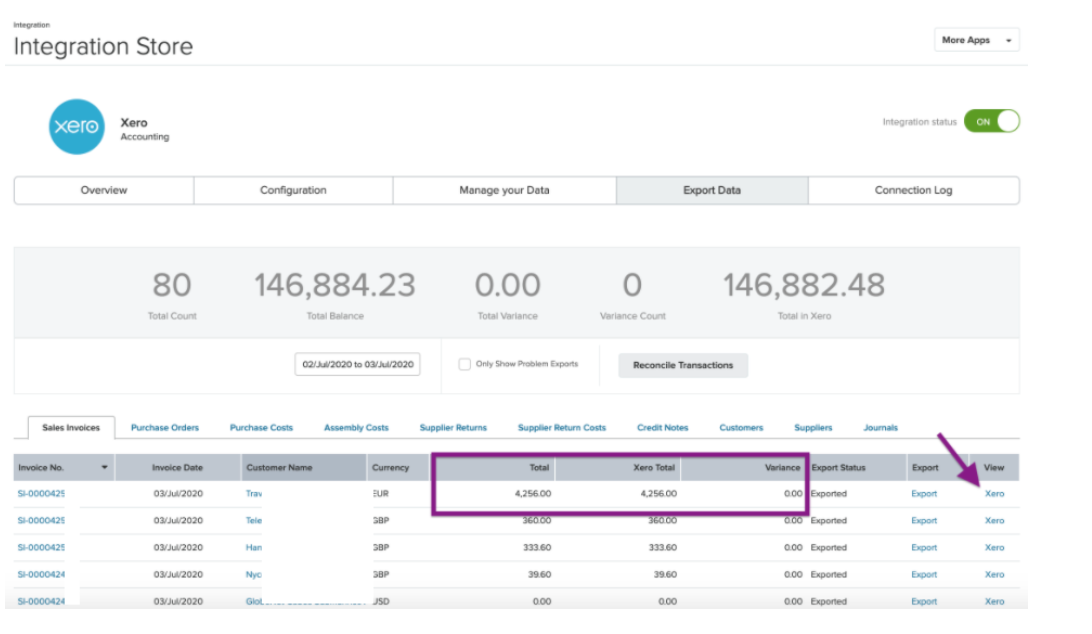
Task: View the 4,256.00 invoice in Xero
Action: [x=994, y=494]
